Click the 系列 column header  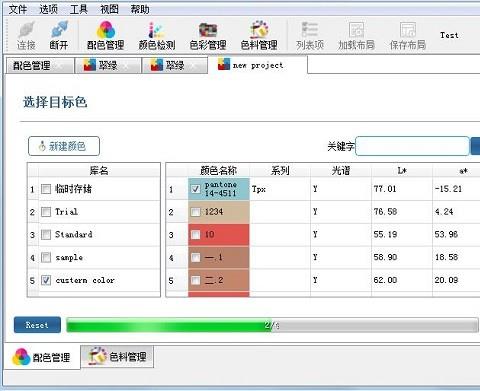[280, 170]
